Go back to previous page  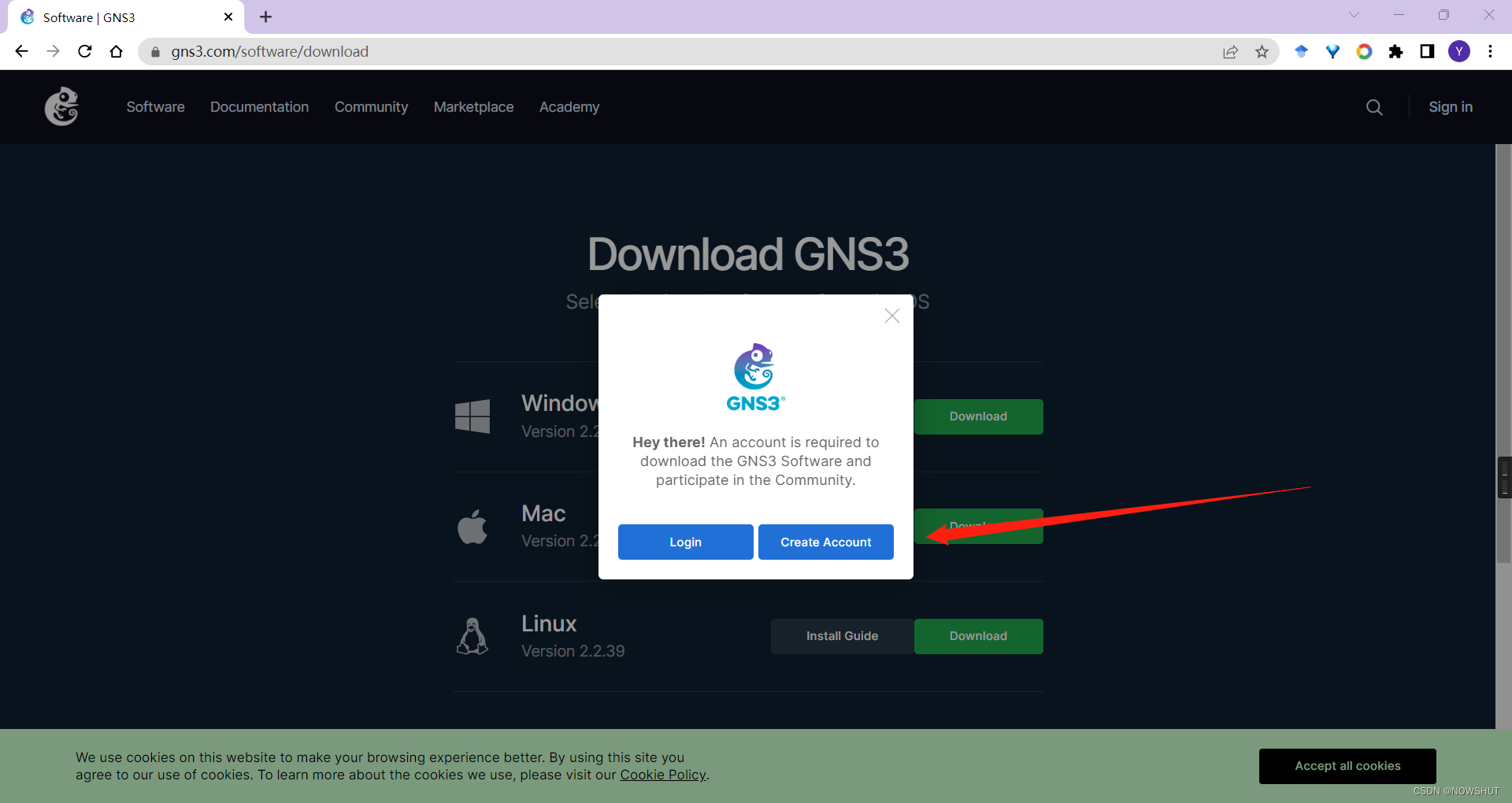click(x=21, y=51)
